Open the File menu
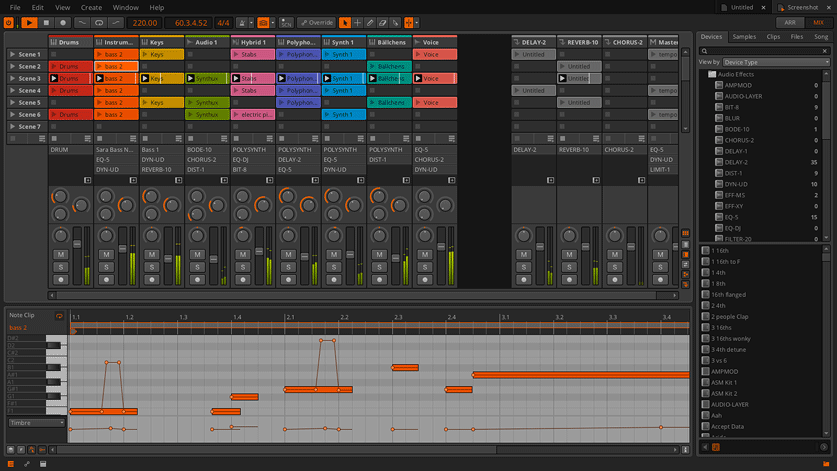Screen dimensions: 837x471 pos(15,7)
